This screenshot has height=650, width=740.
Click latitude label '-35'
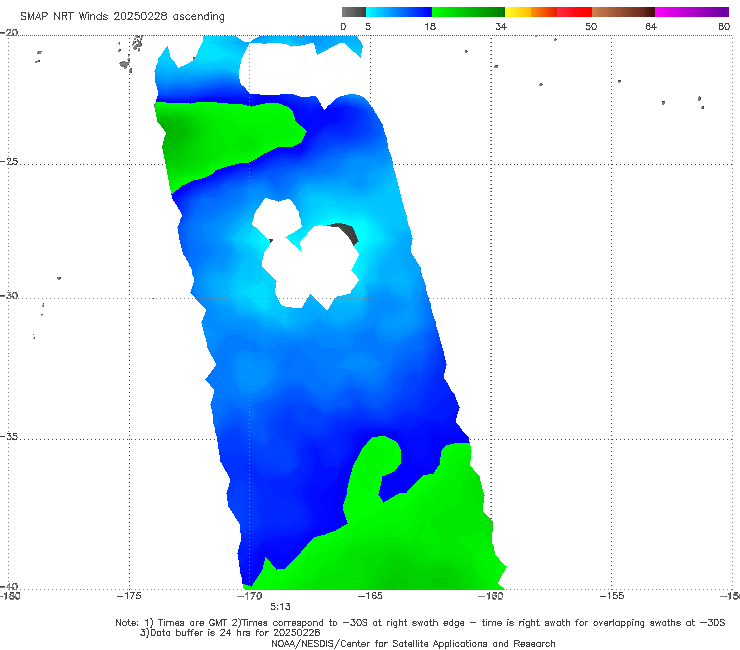(9, 436)
